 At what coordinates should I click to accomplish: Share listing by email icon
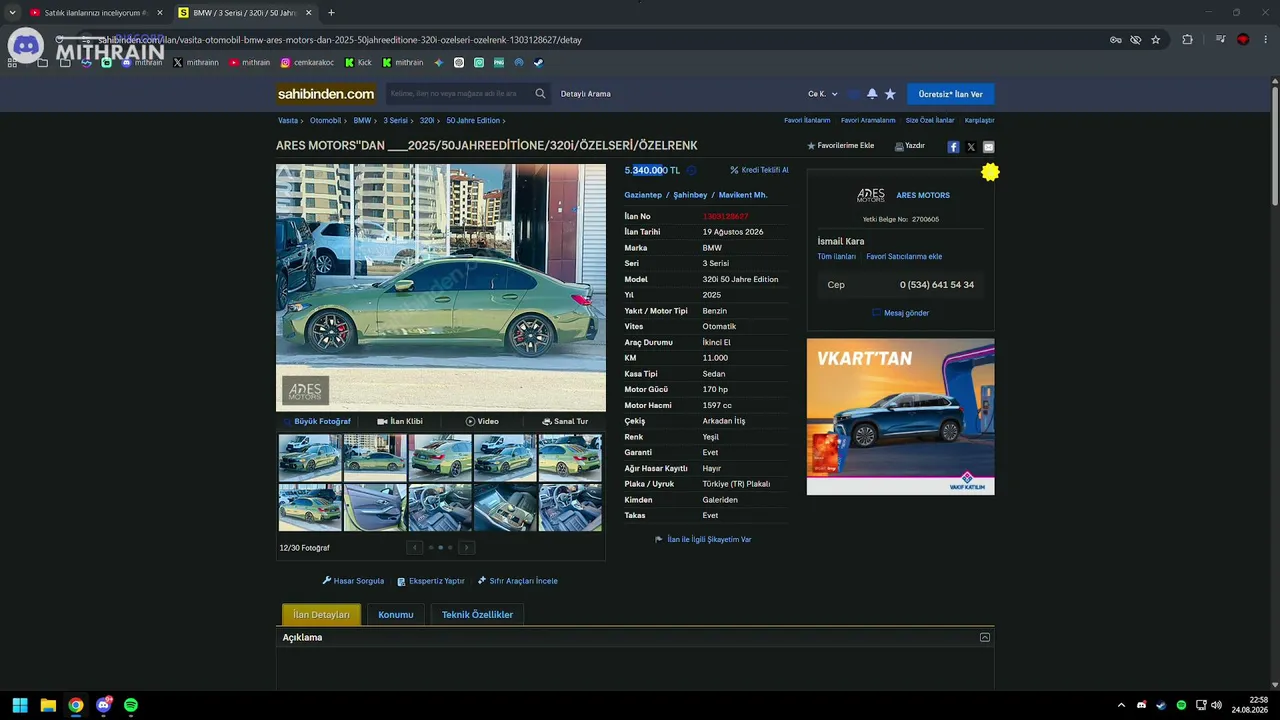pyautogui.click(x=989, y=147)
